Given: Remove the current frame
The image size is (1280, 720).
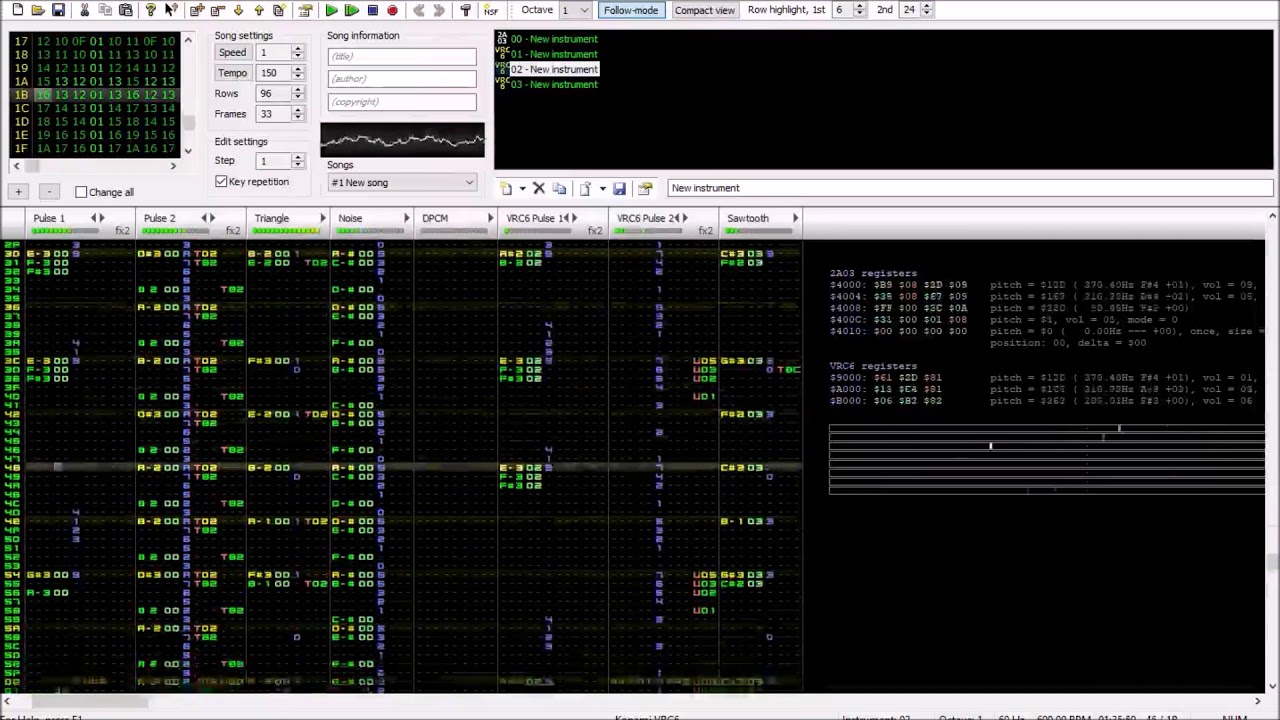Looking at the screenshot, I should [217, 10].
